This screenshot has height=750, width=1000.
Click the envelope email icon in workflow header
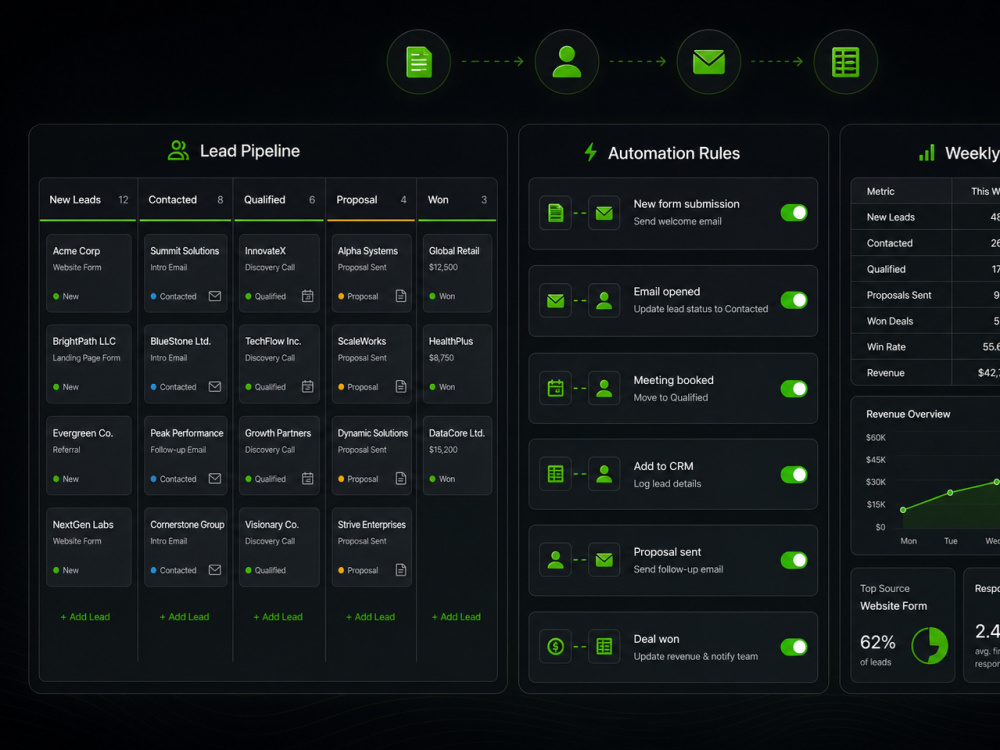(x=709, y=62)
